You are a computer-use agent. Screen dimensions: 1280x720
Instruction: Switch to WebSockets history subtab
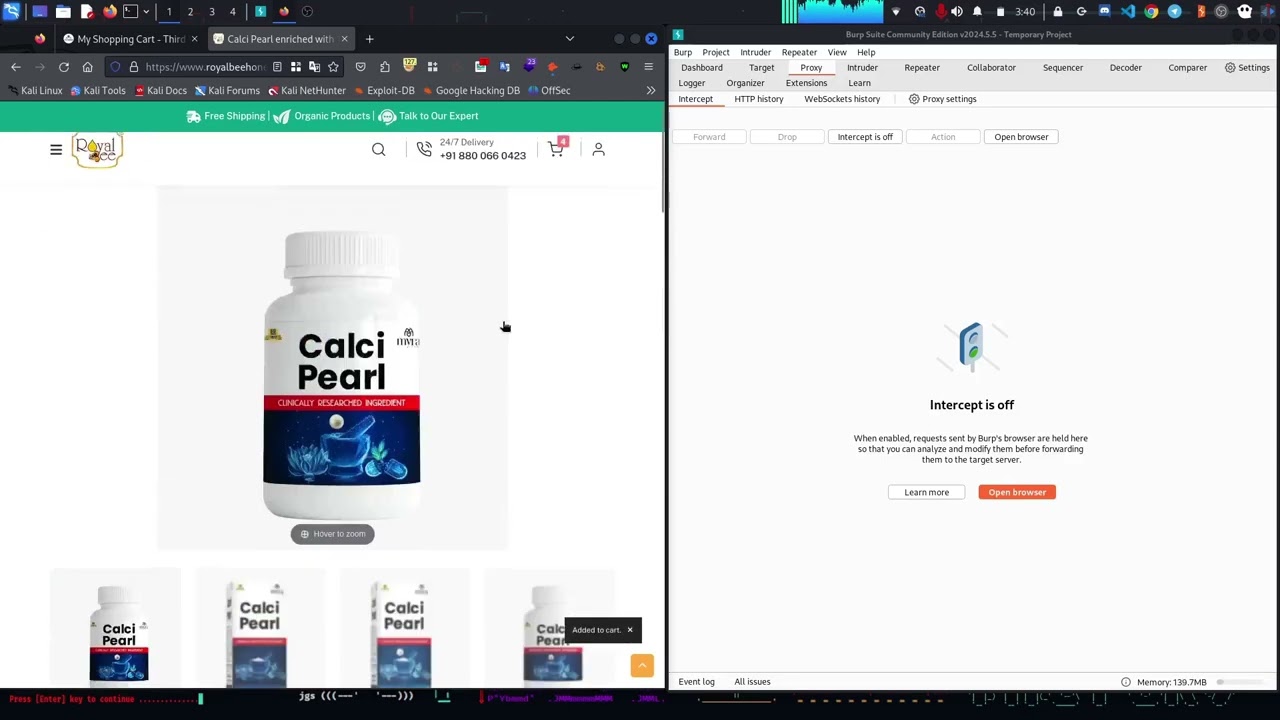click(x=842, y=99)
